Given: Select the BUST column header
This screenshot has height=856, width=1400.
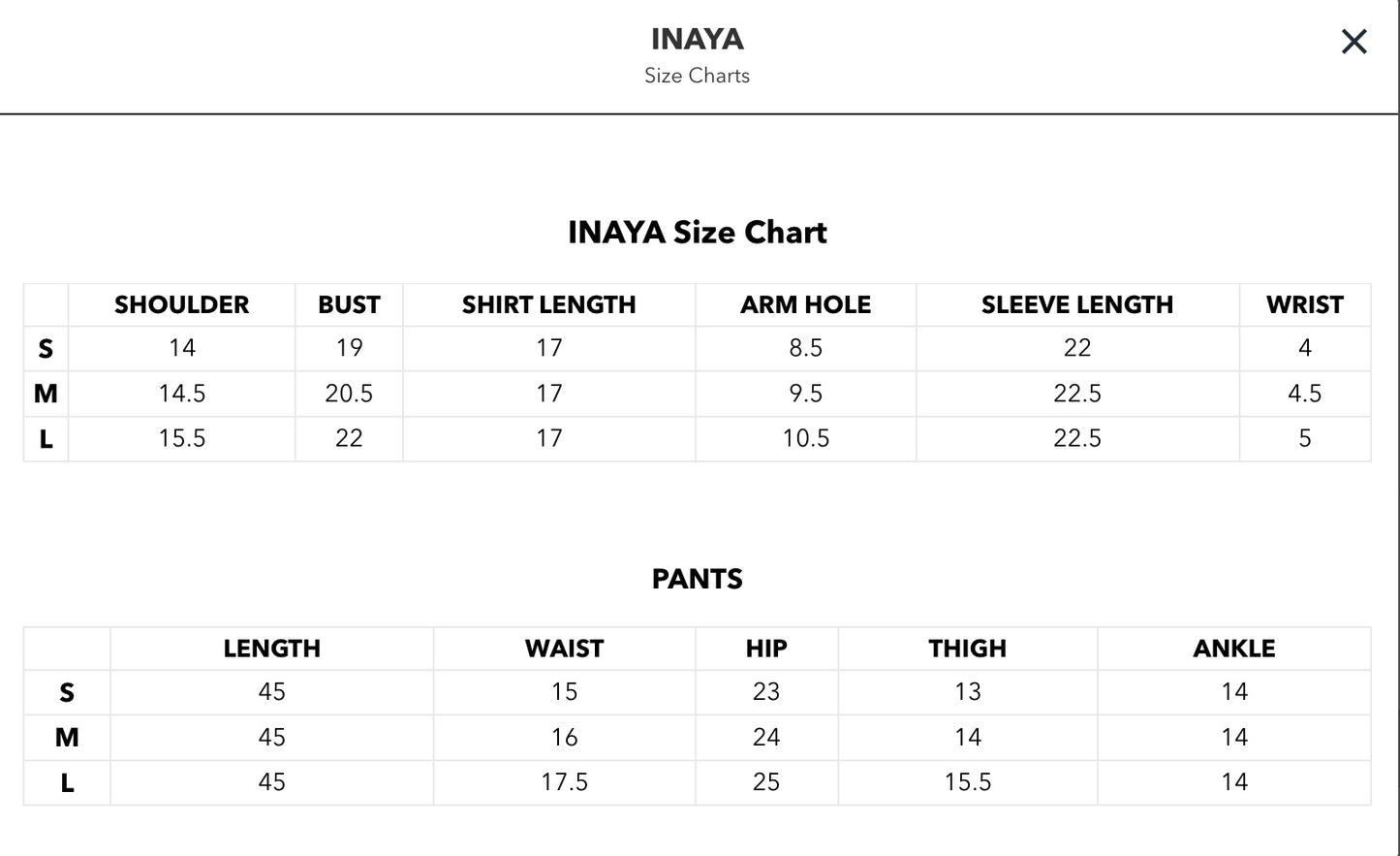Looking at the screenshot, I should (x=349, y=304).
